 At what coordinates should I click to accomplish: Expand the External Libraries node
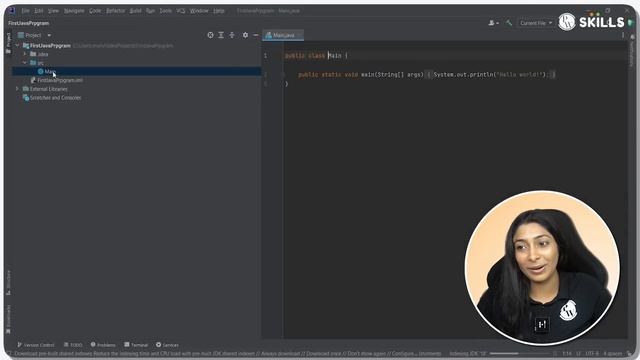[17, 89]
